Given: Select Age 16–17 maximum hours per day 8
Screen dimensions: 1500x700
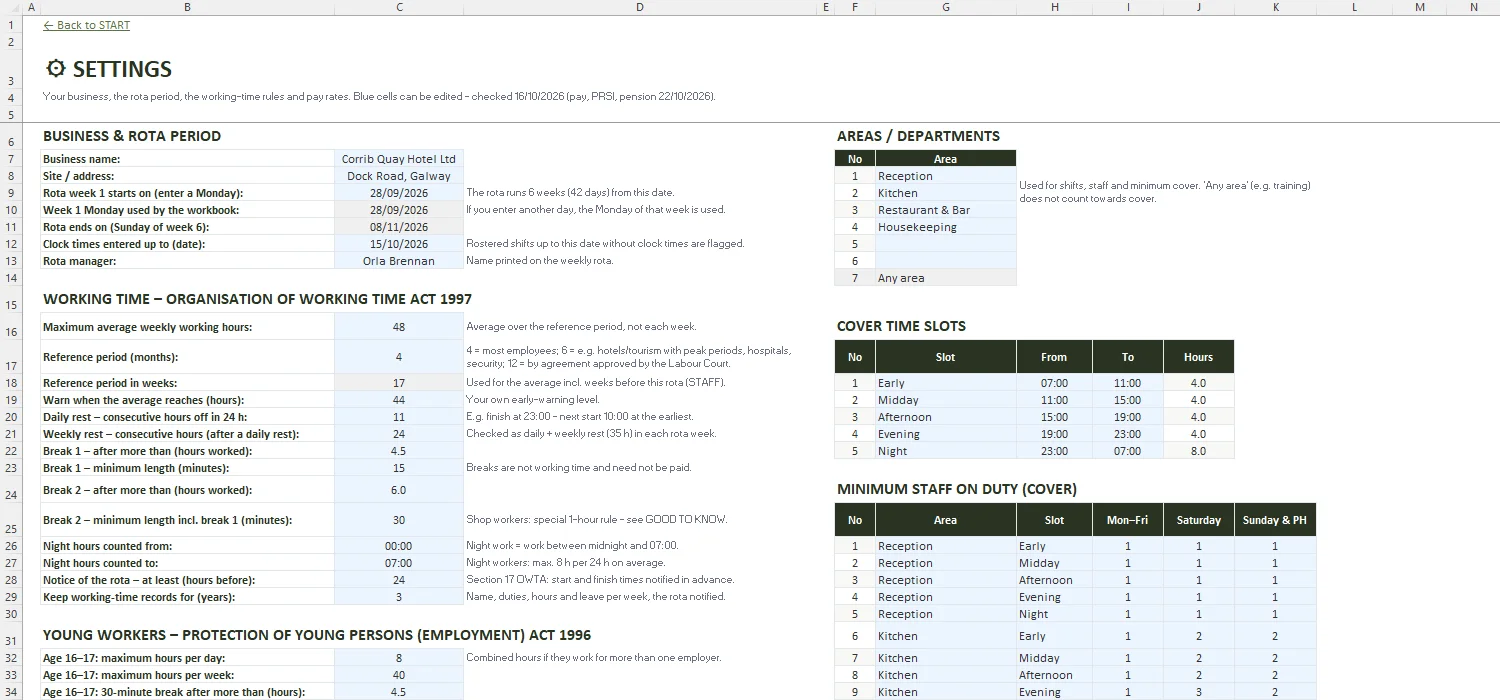Looking at the screenshot, I should pyautogui.click(x=399, y=658).
